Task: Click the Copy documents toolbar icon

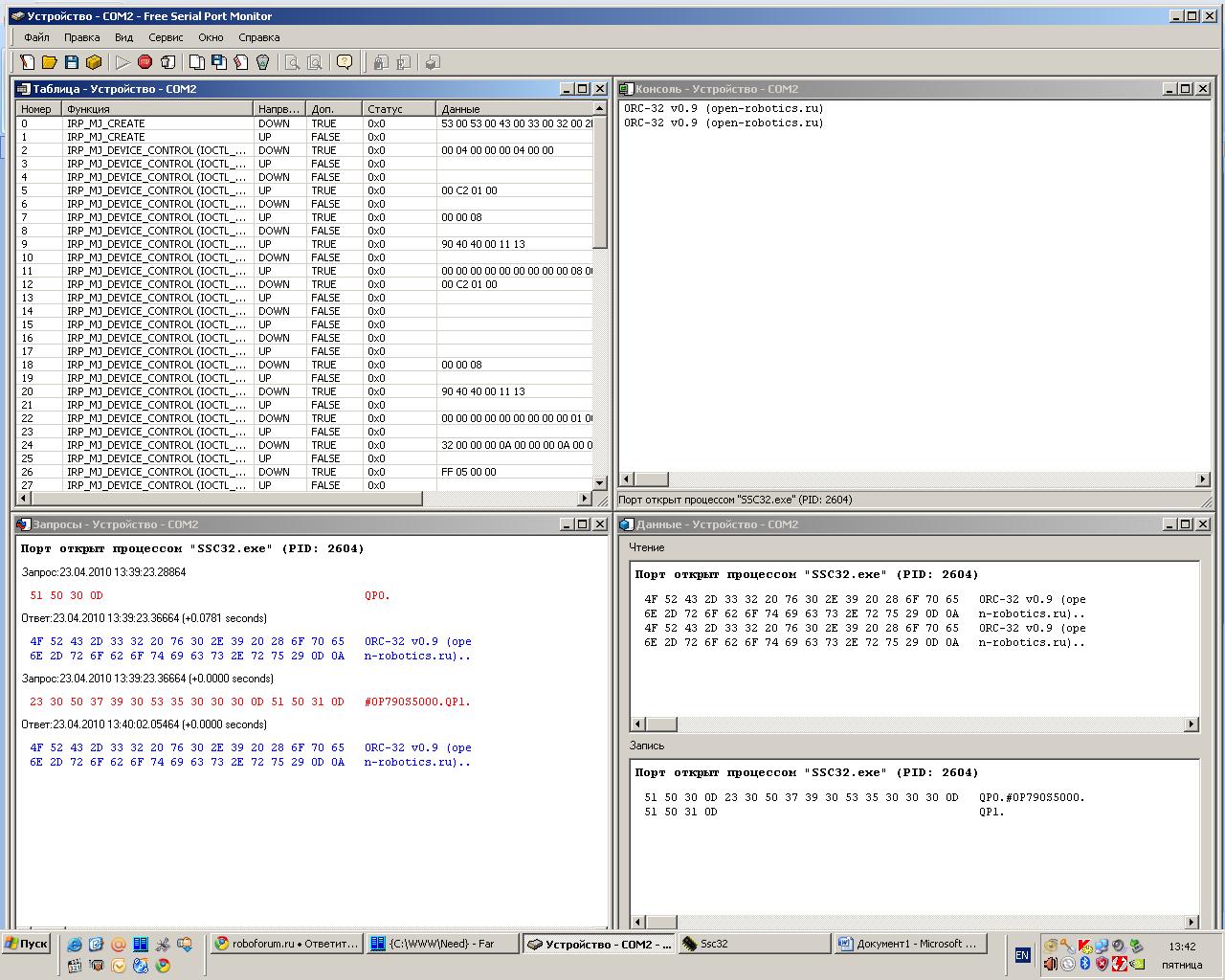Action: tap(197, 62)
